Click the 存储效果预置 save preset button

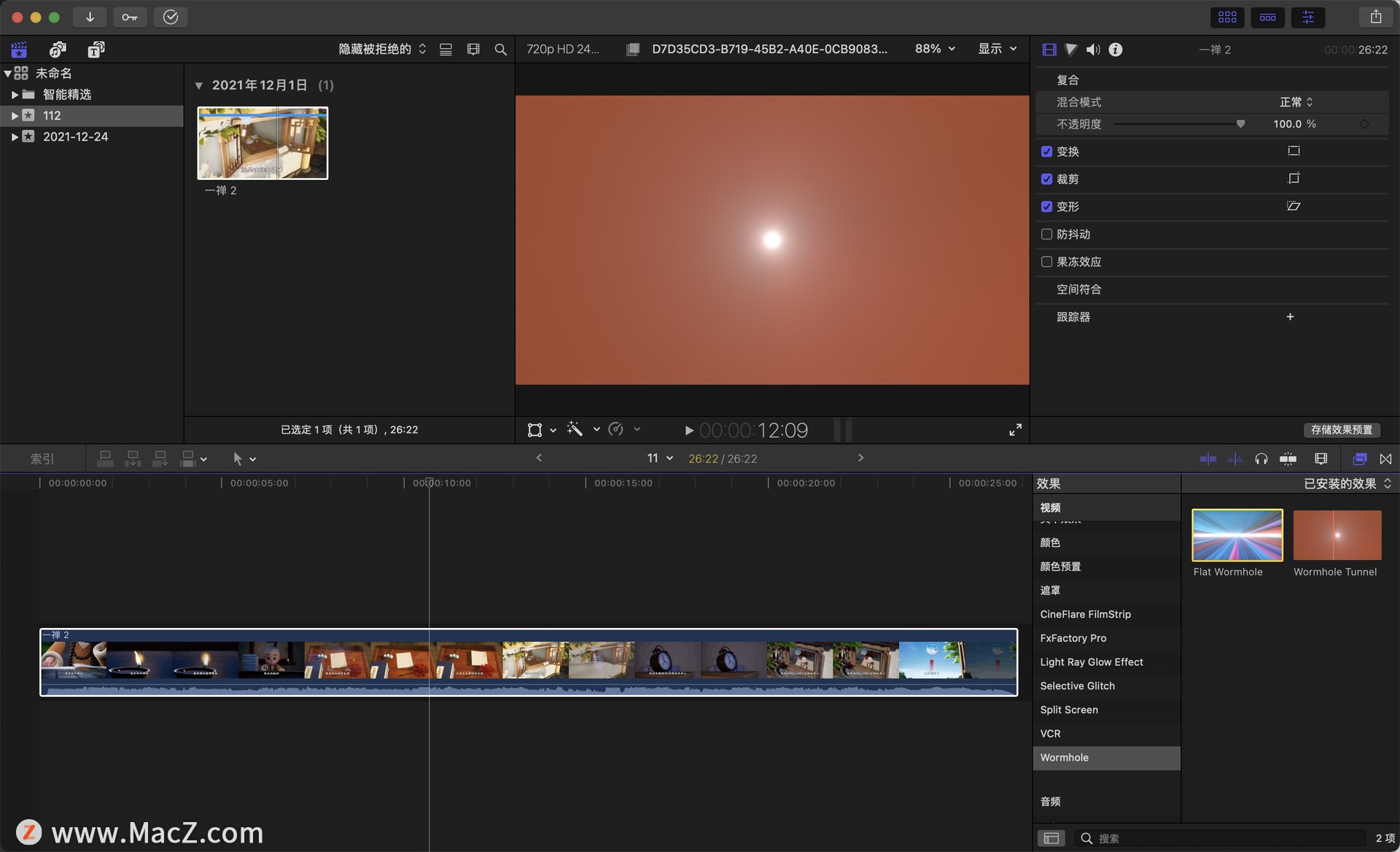pos(1341,430)
